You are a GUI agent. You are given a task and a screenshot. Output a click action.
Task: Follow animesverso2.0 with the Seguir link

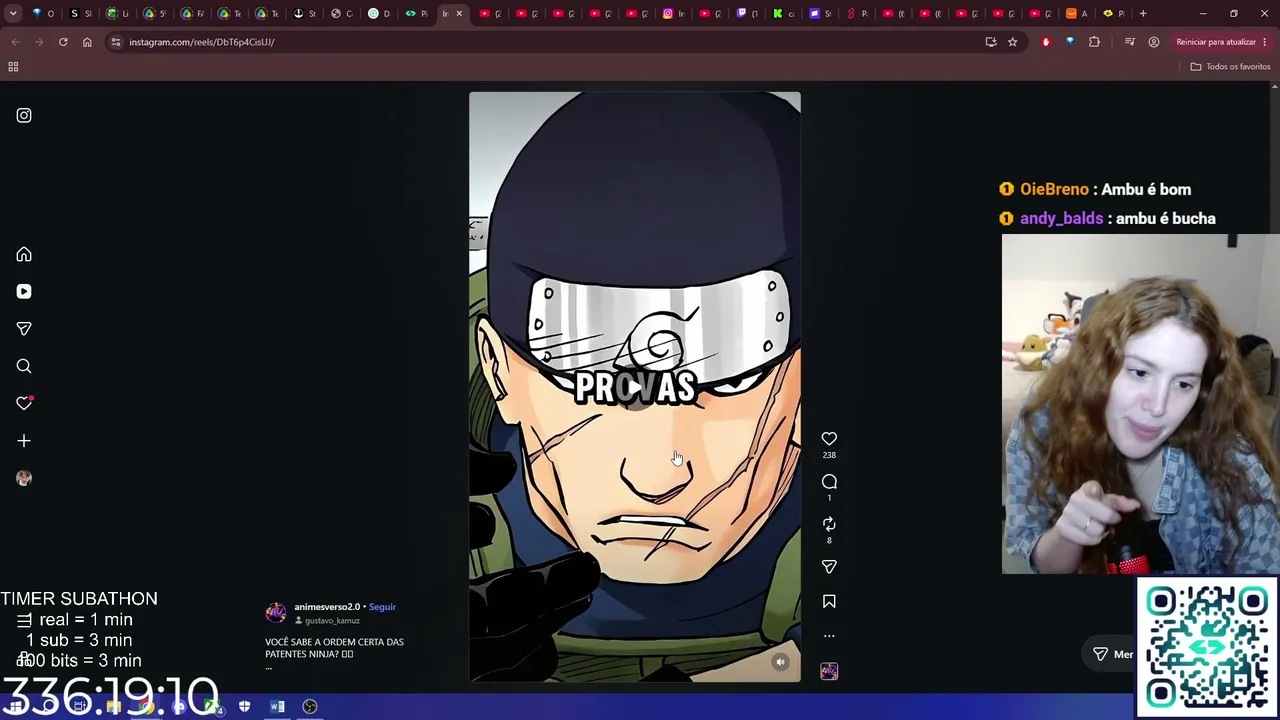382,607
